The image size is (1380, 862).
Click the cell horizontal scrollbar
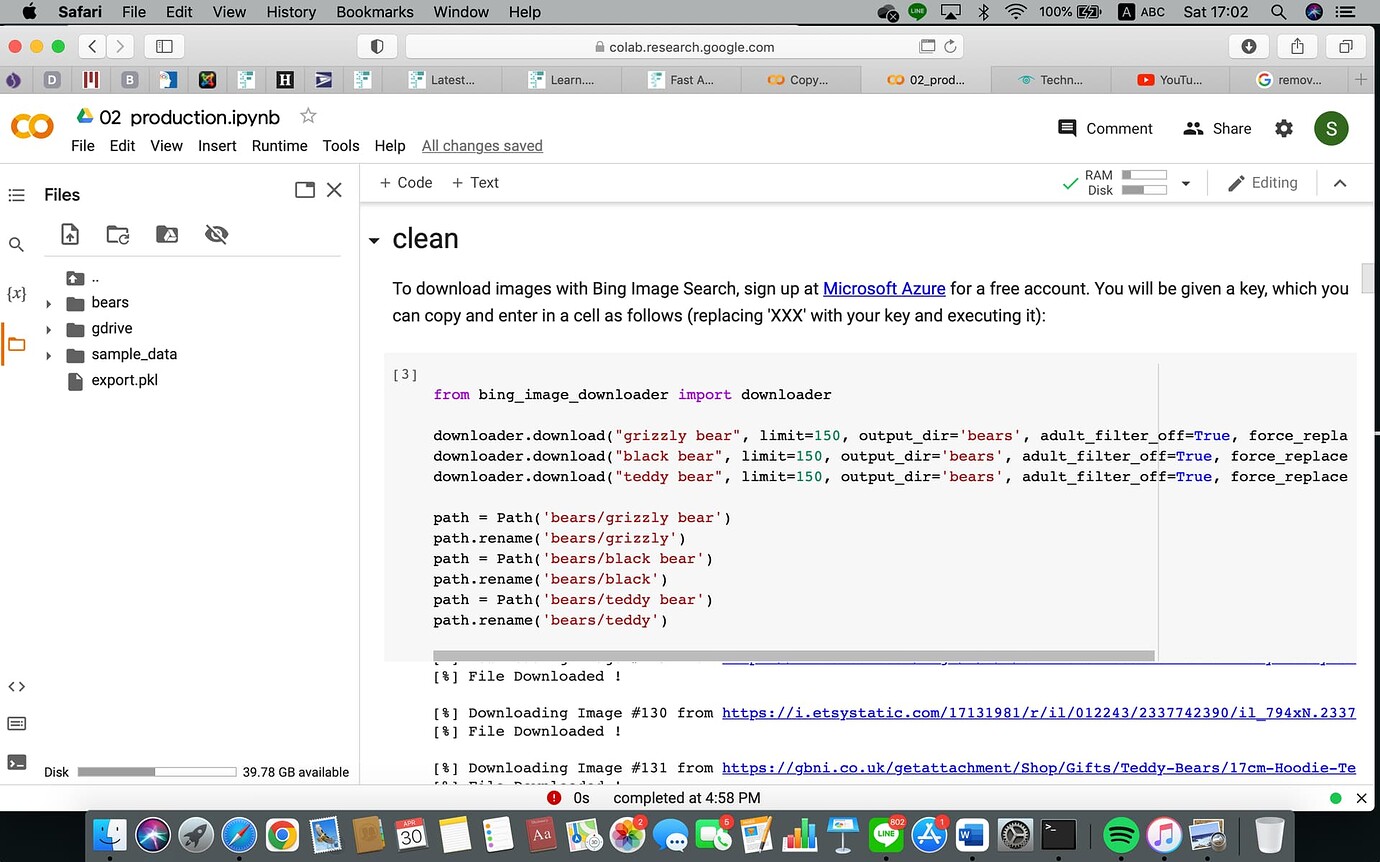tap(794, 656)
